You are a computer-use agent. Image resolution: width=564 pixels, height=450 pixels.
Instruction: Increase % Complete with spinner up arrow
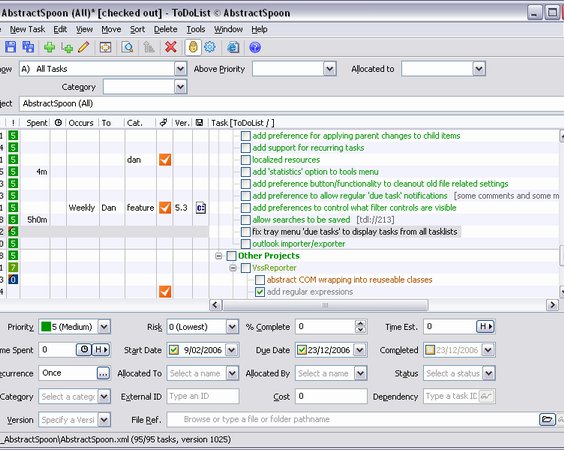tap(360, 323)
